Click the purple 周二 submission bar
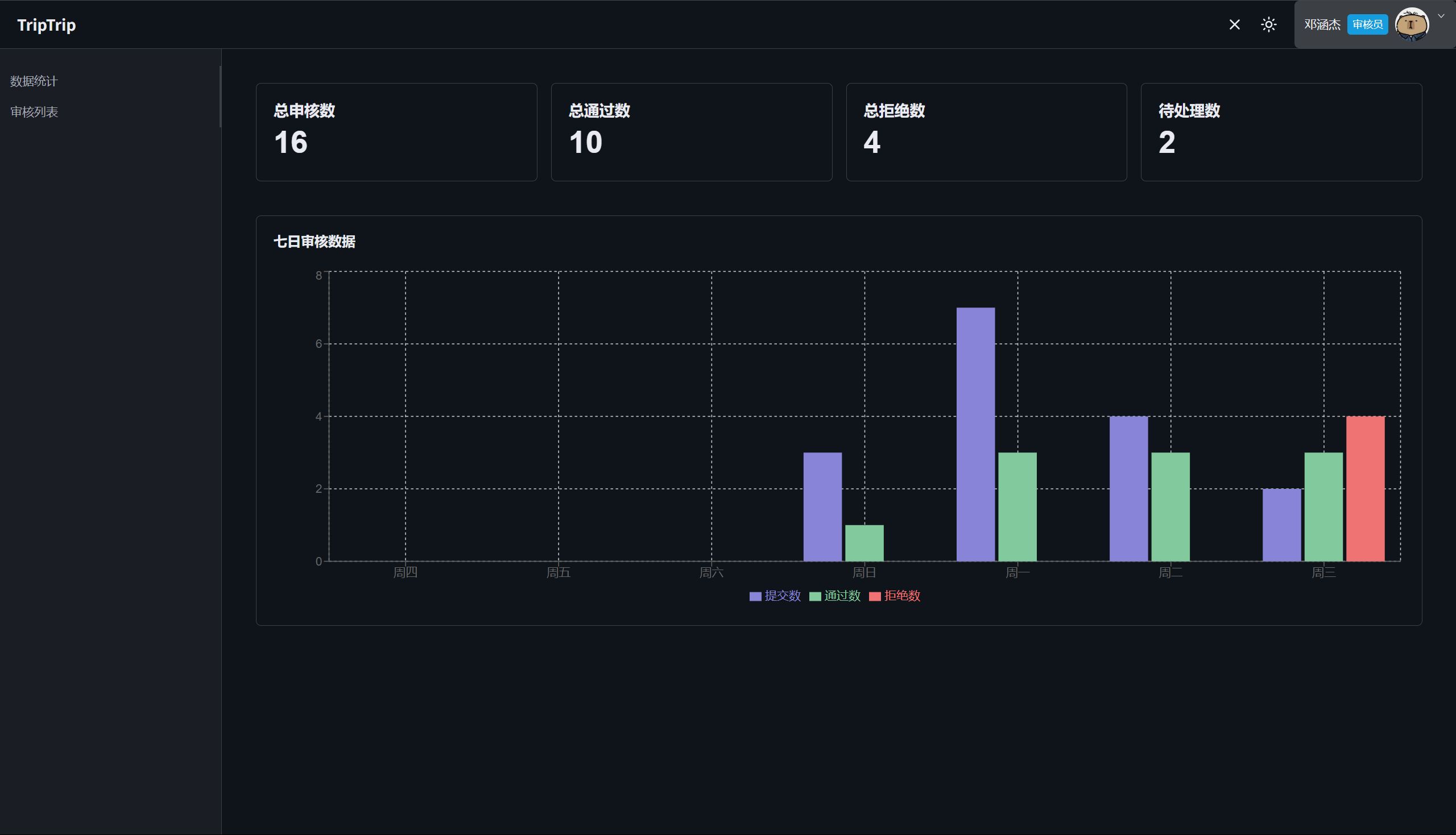This screenshot has height=835, width=1456. click(x=1128, y=489)
